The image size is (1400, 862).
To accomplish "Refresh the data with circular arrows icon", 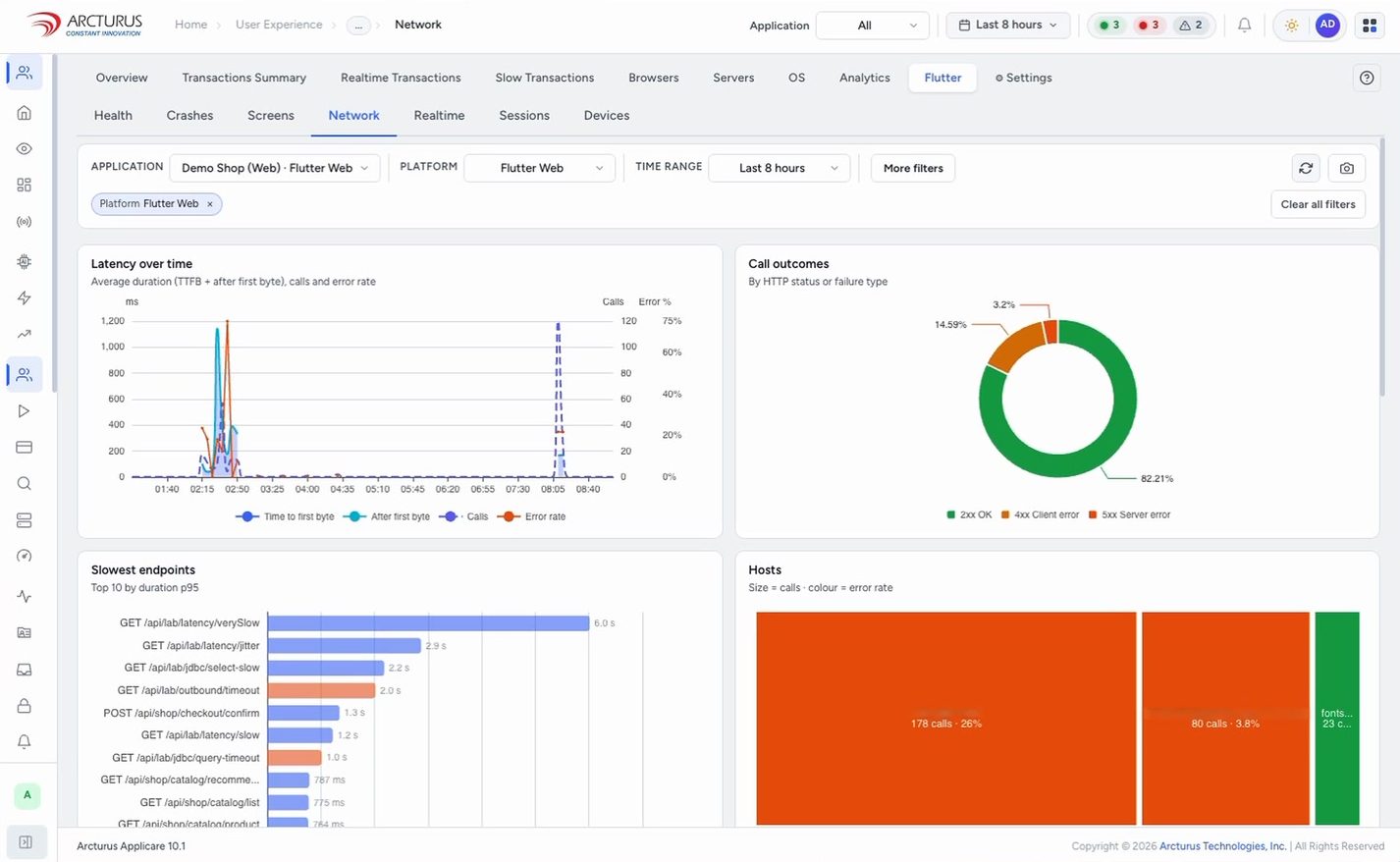I will click(1306, 168).
